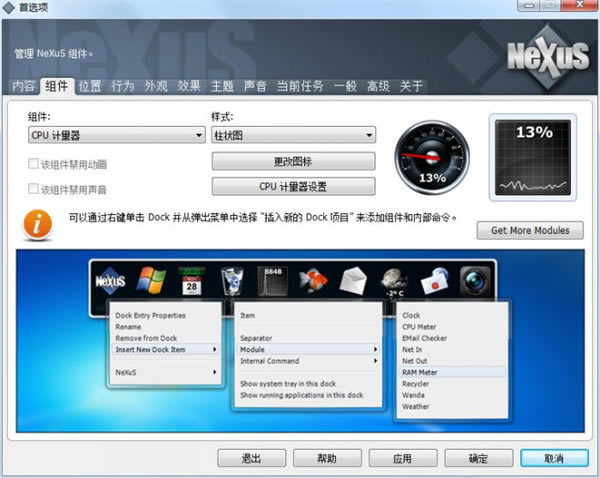600x478 pixels.
Task: Switch to the 一般 tab
Action: [x=345, y=86]
